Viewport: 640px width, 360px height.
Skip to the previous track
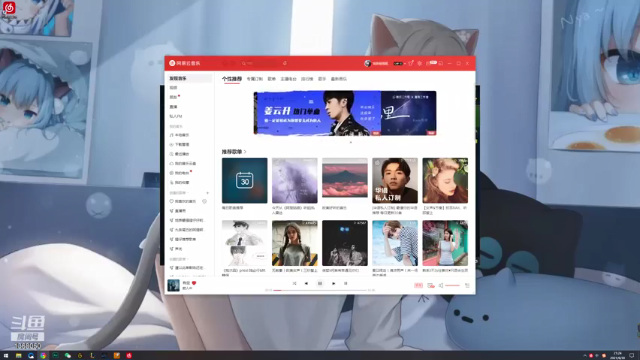(306, 283)
